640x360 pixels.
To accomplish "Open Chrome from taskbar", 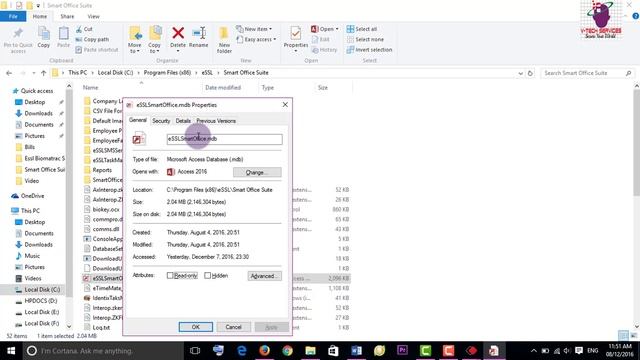I will [287, 351].
